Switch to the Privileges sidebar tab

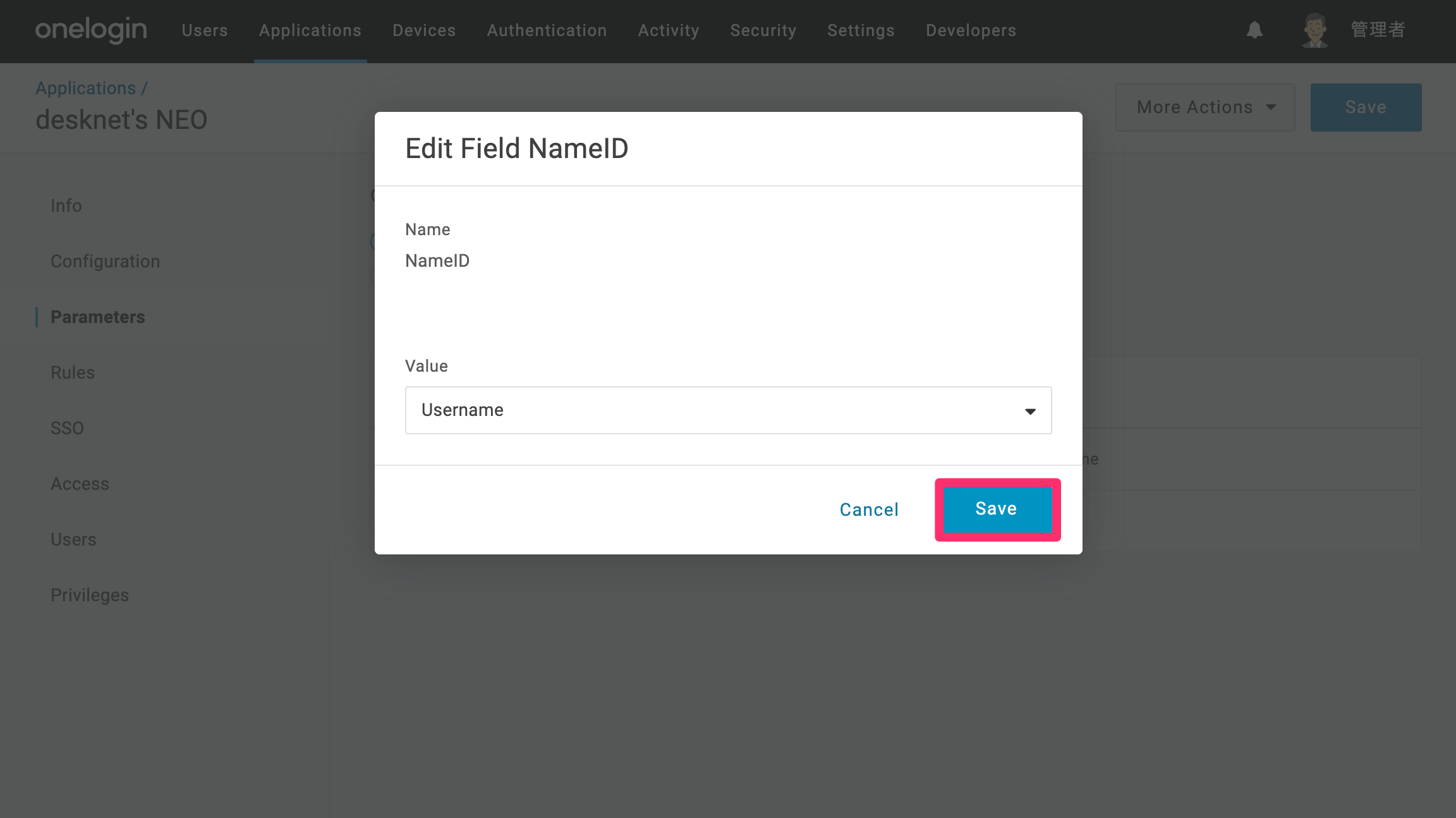tap(90, 595)
